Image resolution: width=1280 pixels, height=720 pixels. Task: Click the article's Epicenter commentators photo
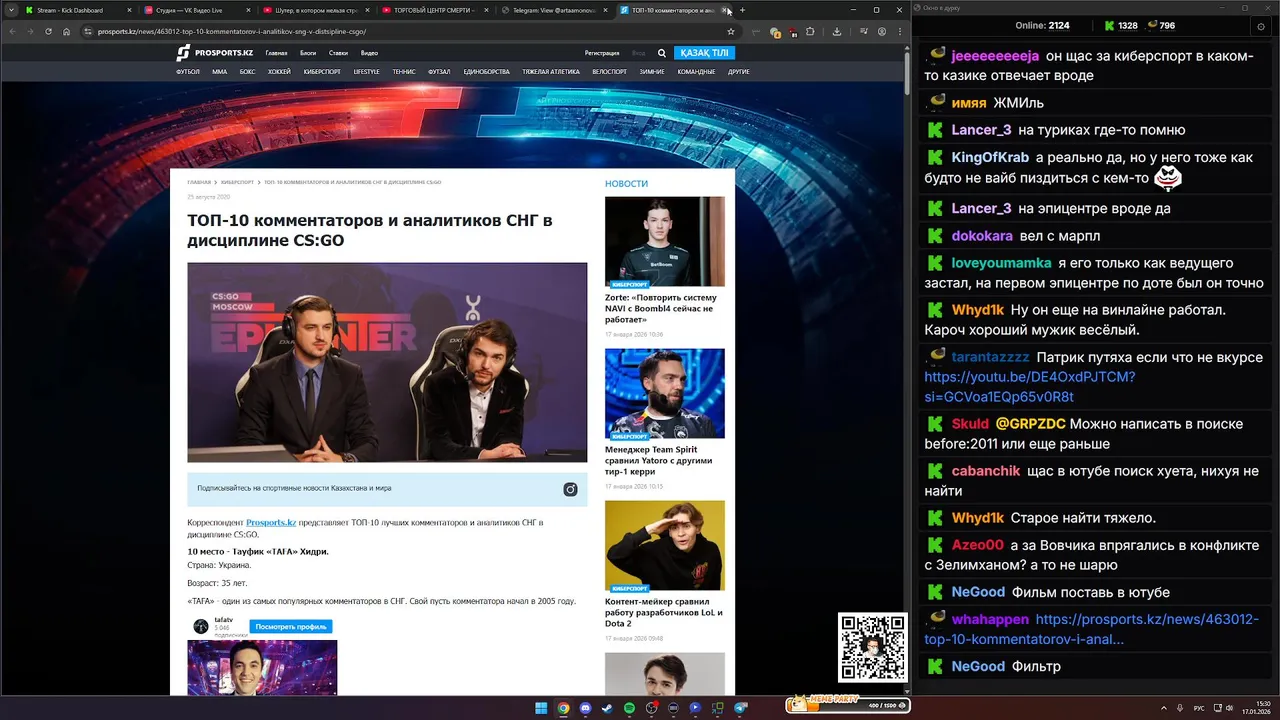pyautogui.click(x=387, y=362)
